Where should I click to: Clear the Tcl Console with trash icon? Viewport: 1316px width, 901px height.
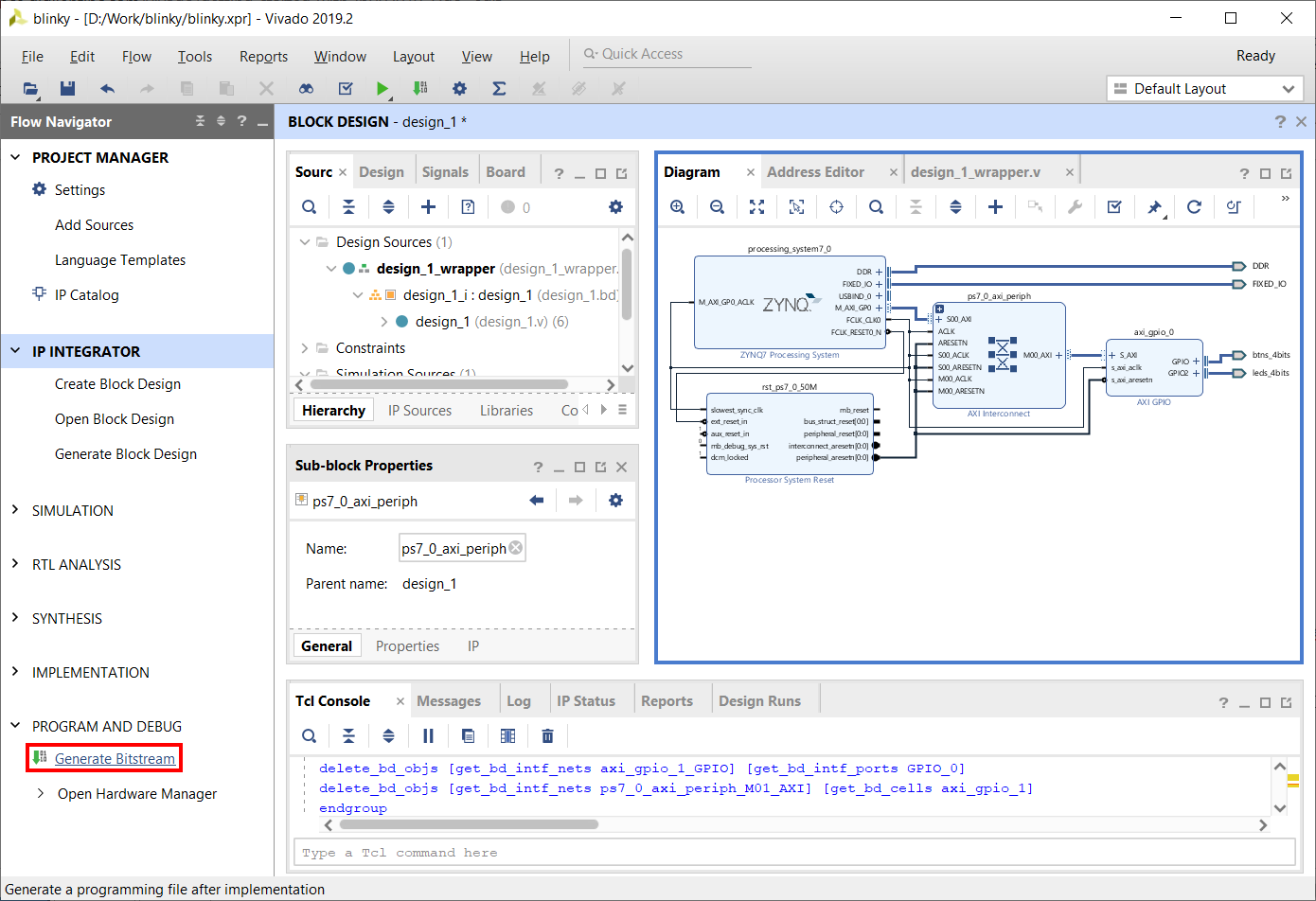[x=547, y=736]
